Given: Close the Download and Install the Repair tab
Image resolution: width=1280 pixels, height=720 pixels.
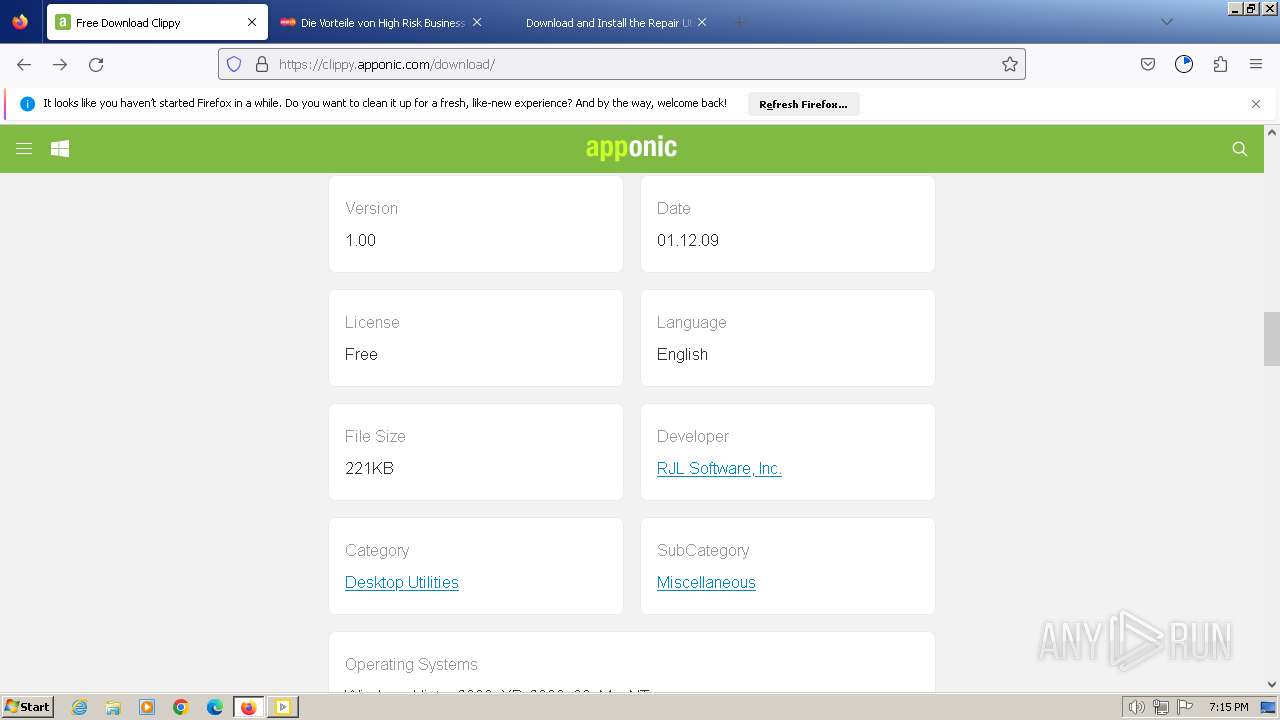Looking at the screenshot, I should 702,22.
